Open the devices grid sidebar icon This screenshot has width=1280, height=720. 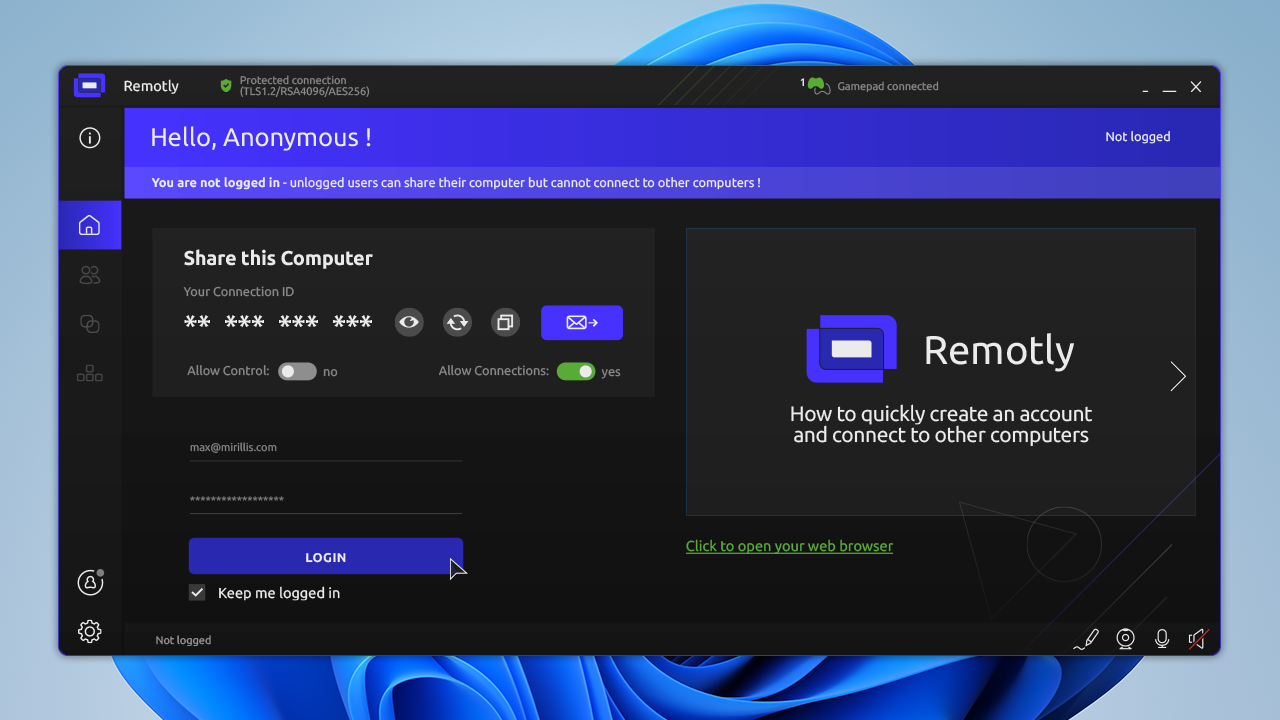90,373
